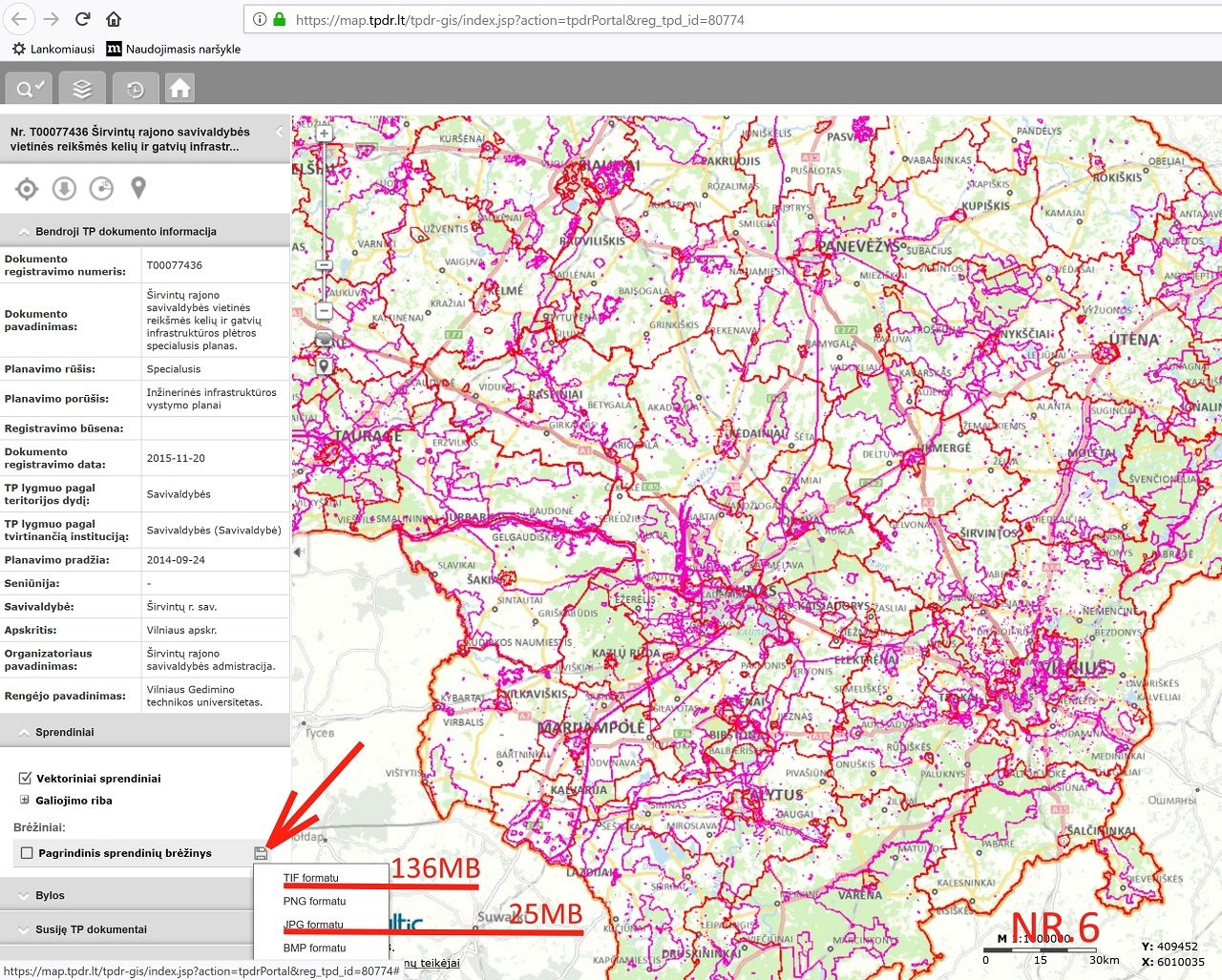Click the Vektoriniai sprendiniai label
Viewport: 1222px width, 980px height.
98,779
